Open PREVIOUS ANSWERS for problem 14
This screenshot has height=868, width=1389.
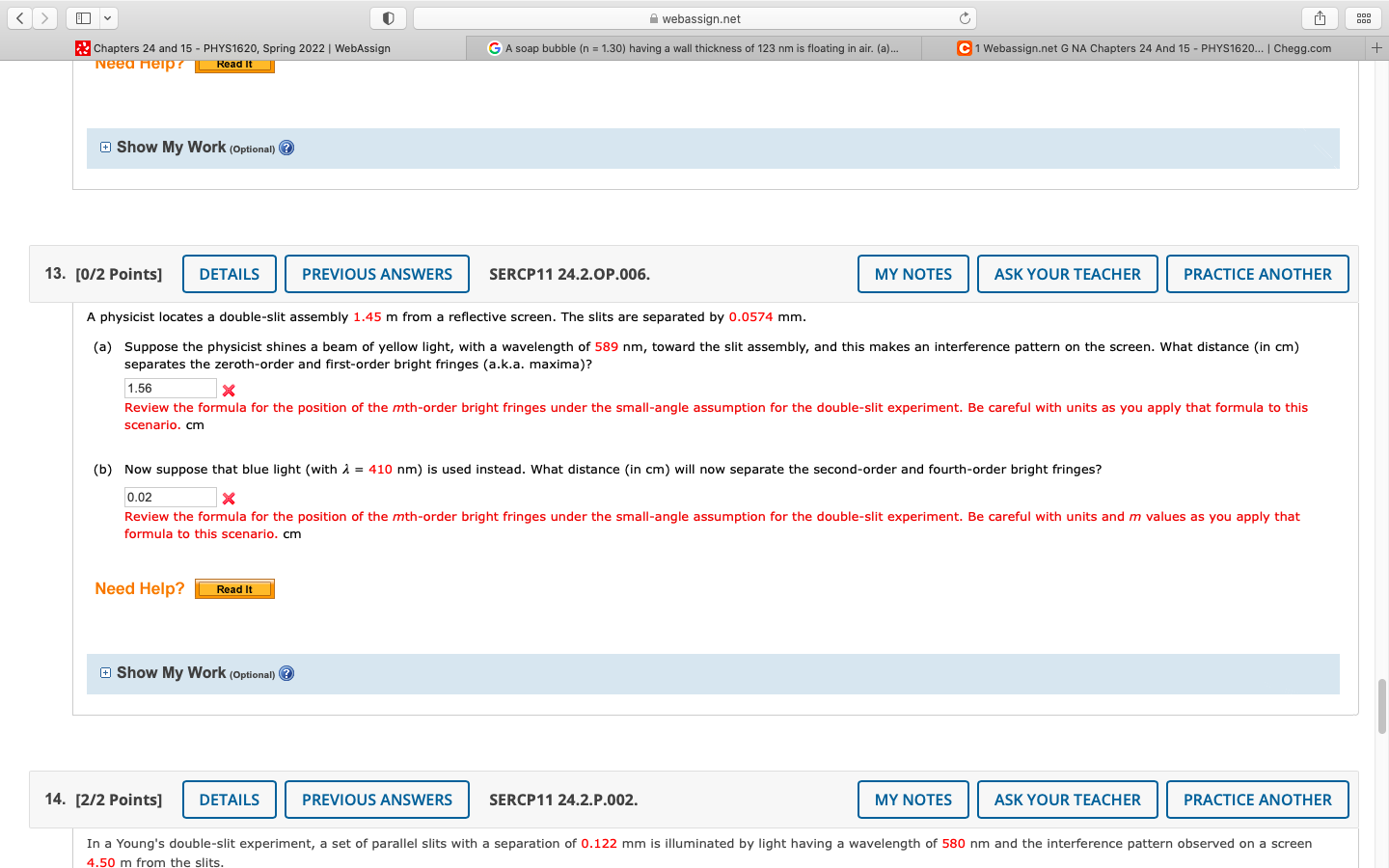point(376,800)
